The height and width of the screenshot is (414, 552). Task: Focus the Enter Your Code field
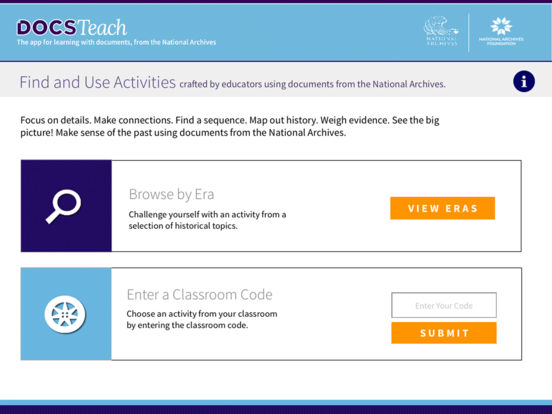tap(444, 305)
